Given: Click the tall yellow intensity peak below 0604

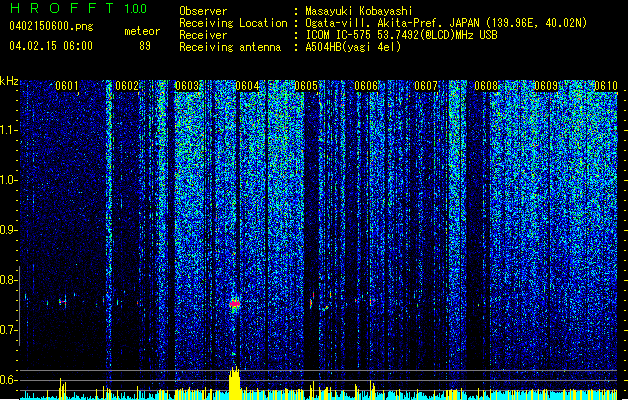Looking at the screenshot, I should (235, 383).
